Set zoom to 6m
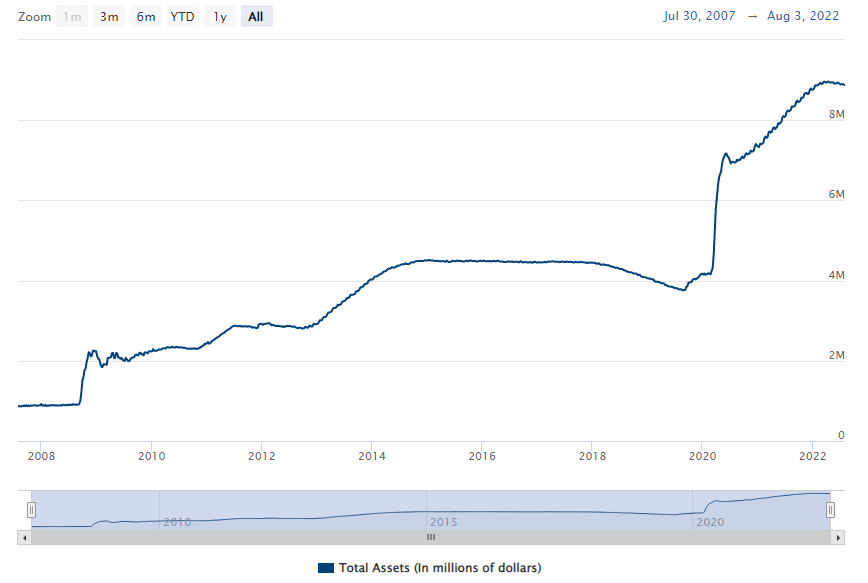The image size is (868, 583). [146, 17]
